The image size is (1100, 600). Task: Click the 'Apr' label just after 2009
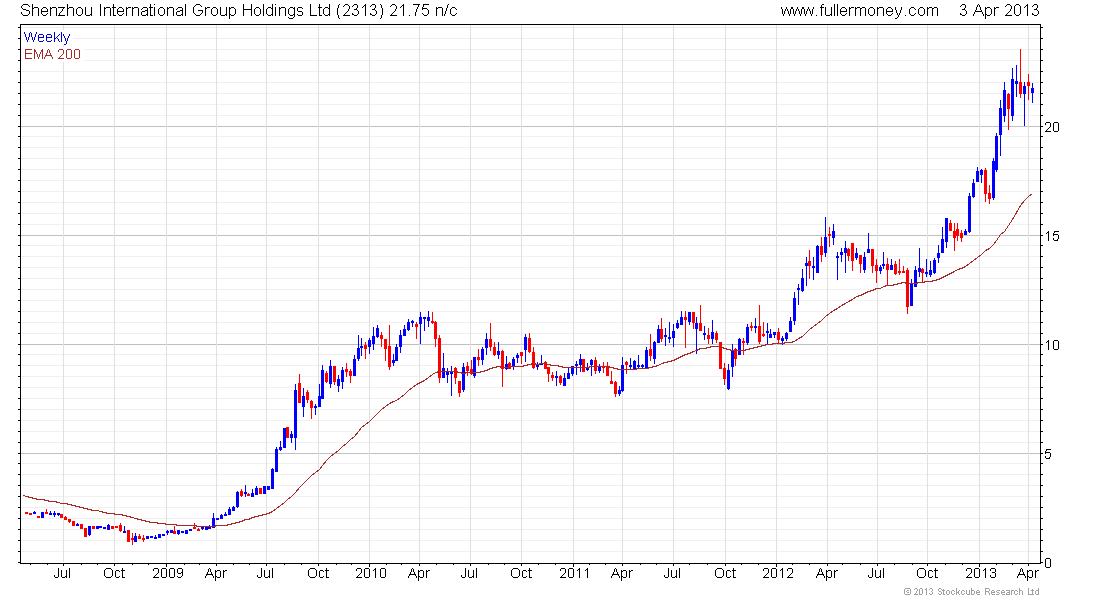(x=215, y=573)
